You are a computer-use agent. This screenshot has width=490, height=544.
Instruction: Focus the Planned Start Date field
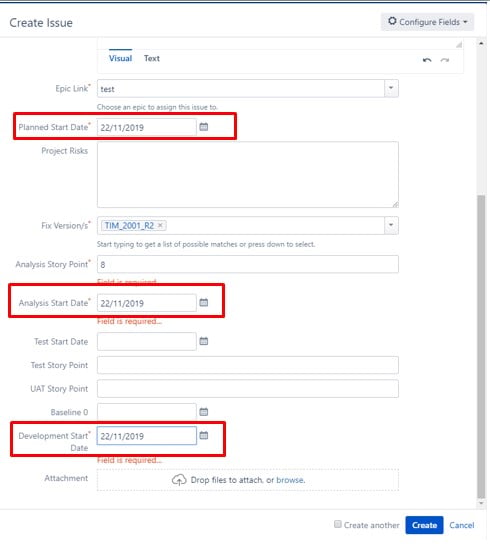(x=146, y=127)
